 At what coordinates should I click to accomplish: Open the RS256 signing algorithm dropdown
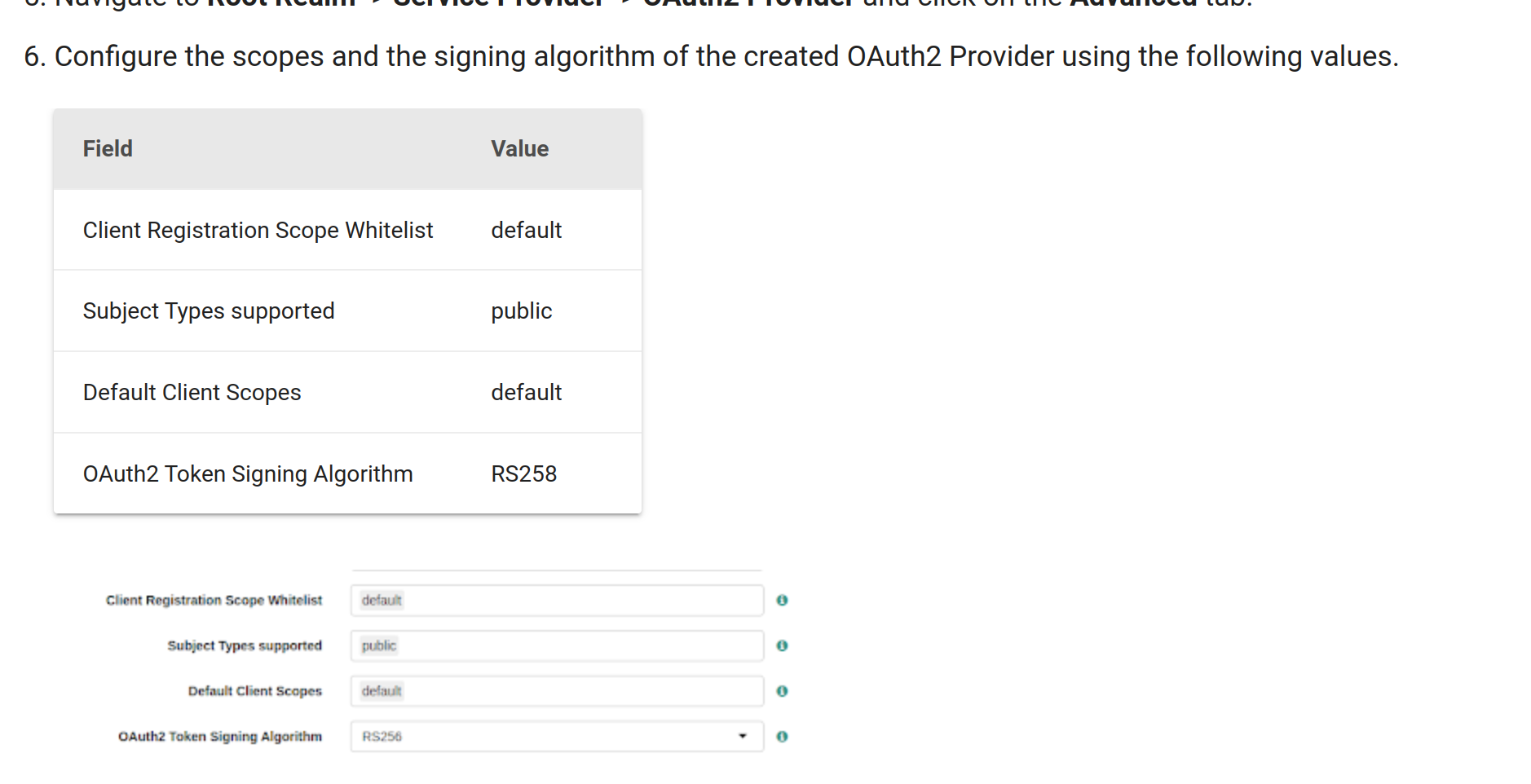point(557,737)
